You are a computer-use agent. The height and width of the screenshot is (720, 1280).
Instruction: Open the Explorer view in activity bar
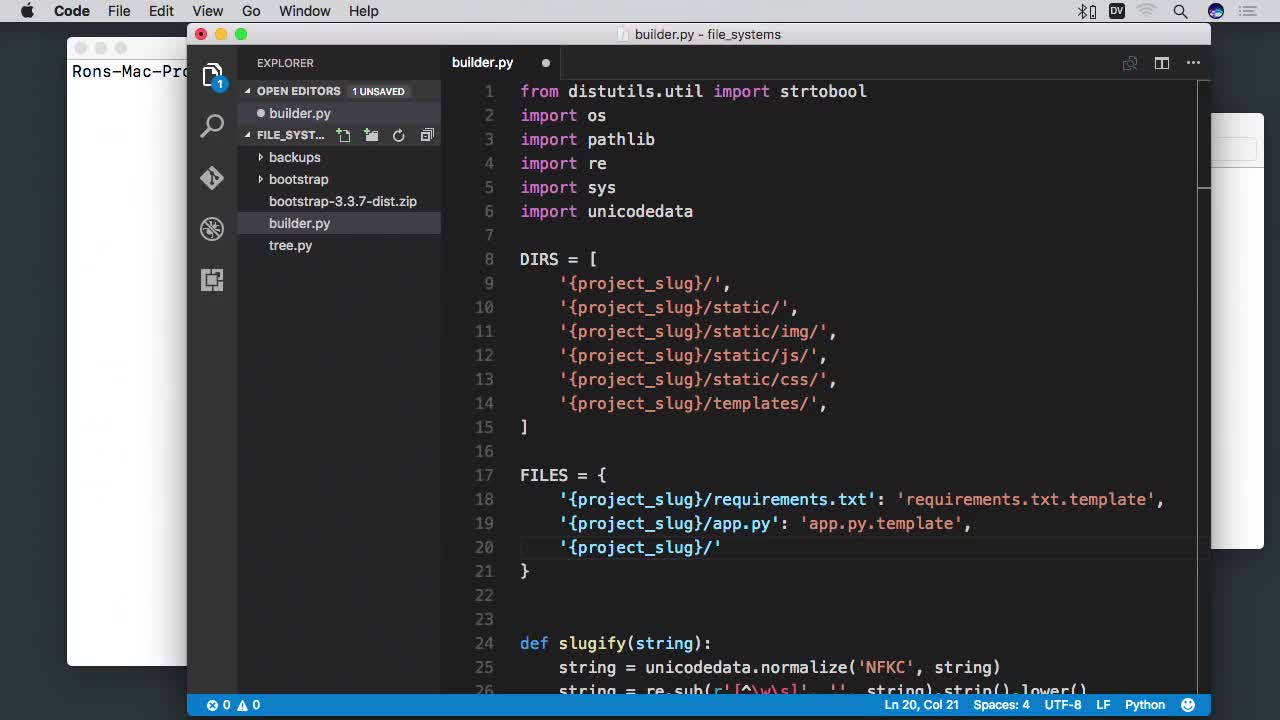[x=212, y=75]
